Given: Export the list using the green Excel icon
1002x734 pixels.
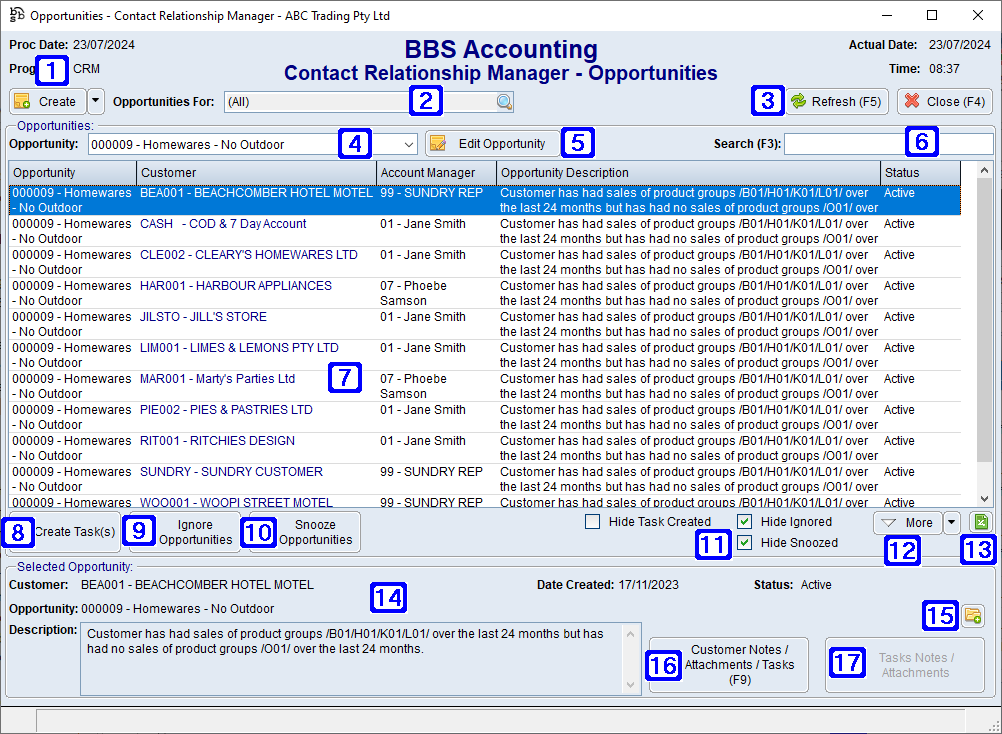Looking at the screenshot, I should pyautogui.click(x=981, y=521).
